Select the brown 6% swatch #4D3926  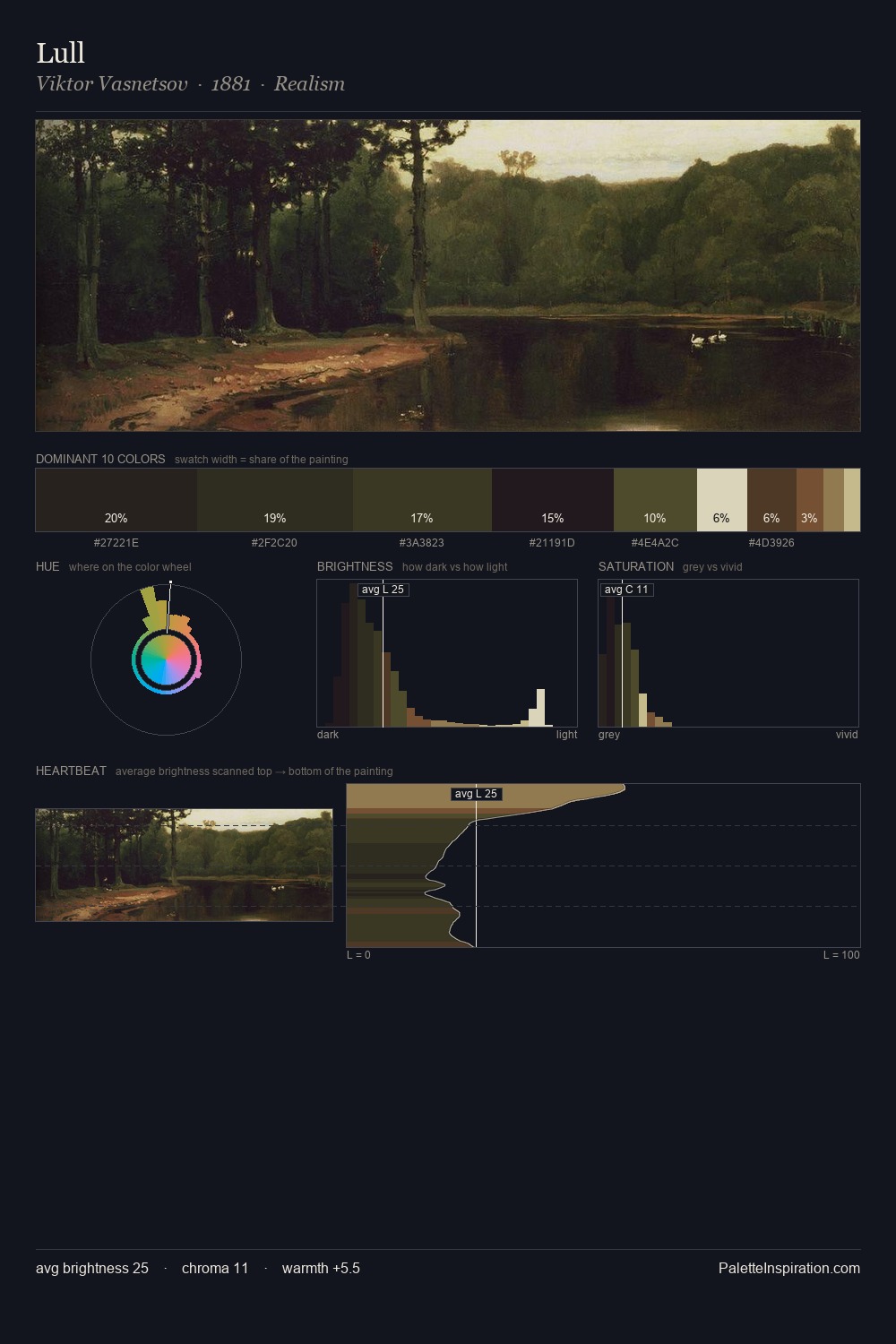[771, 500]
